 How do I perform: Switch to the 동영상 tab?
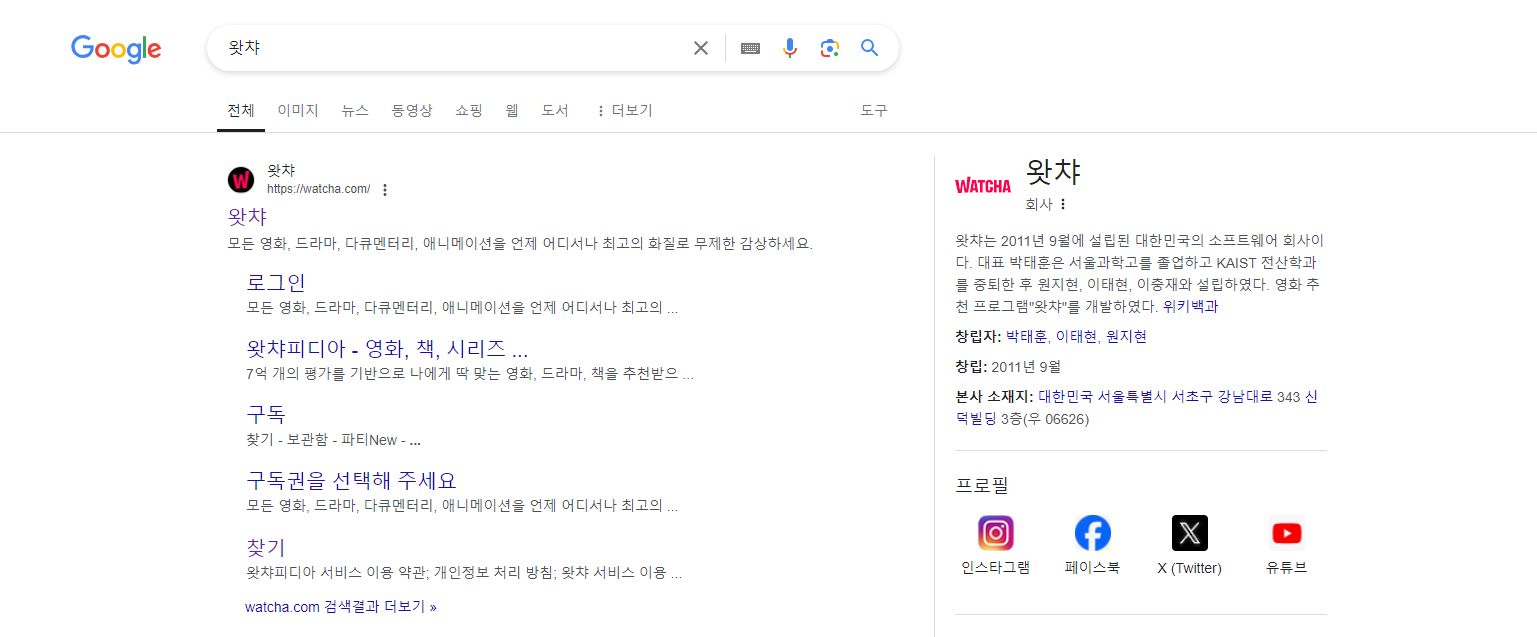(x=412, y=111)
